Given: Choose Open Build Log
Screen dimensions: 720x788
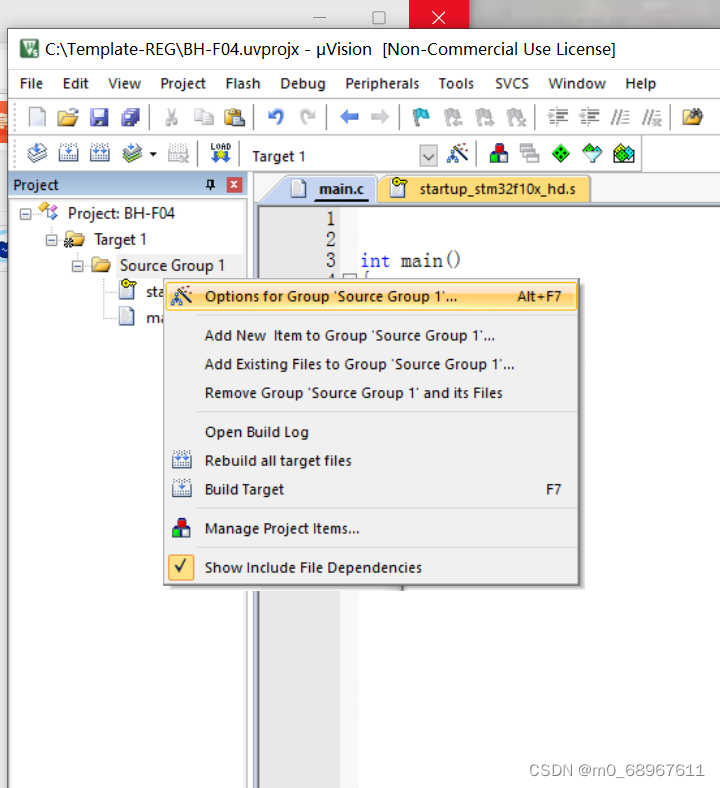Looking at the screenshot, I should click(371, 432).
